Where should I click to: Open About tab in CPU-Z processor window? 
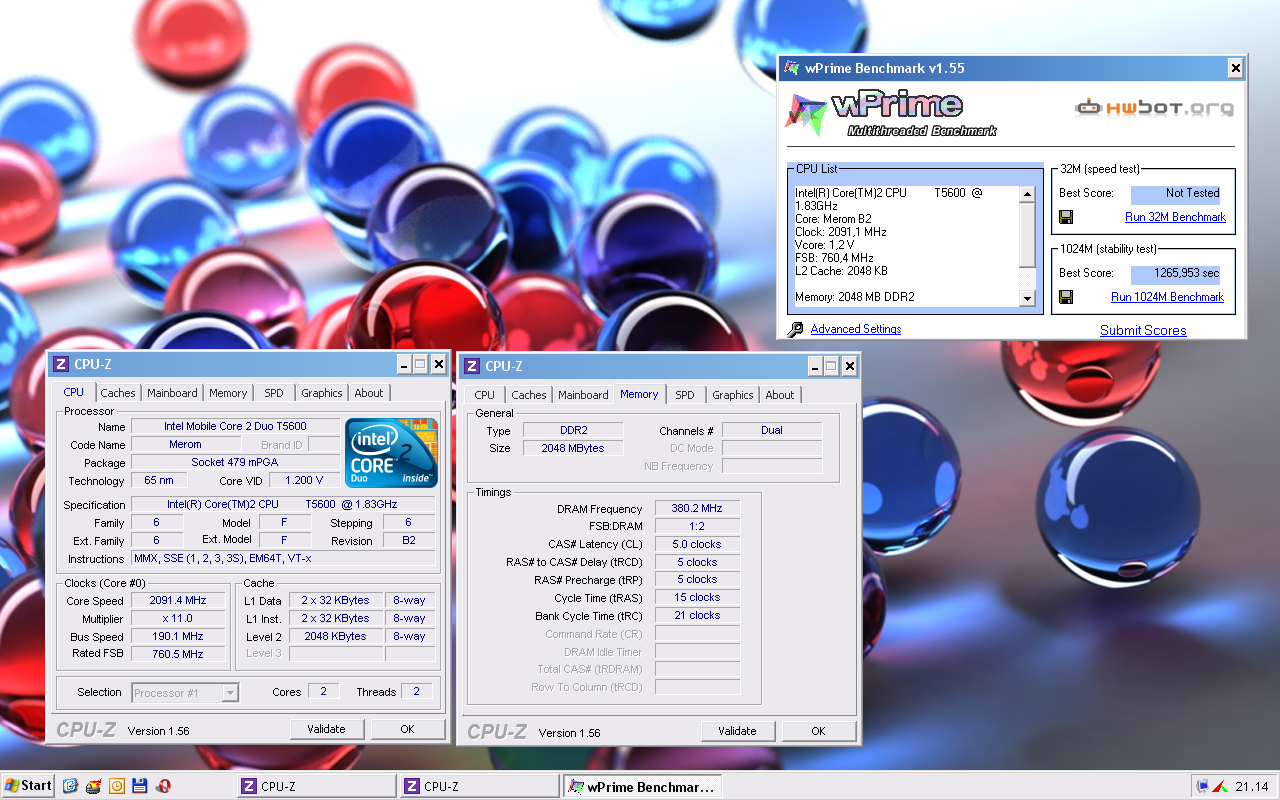point(369,393)
